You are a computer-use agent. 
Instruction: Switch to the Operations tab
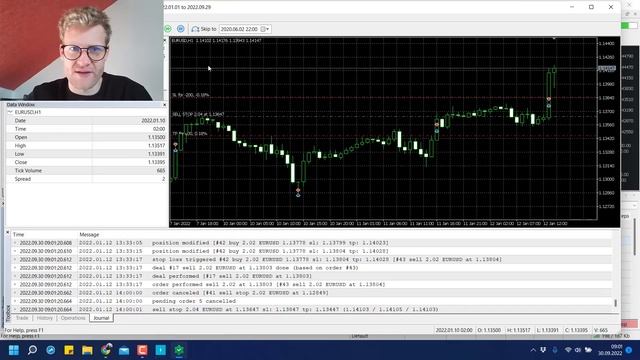click(73, 318)
